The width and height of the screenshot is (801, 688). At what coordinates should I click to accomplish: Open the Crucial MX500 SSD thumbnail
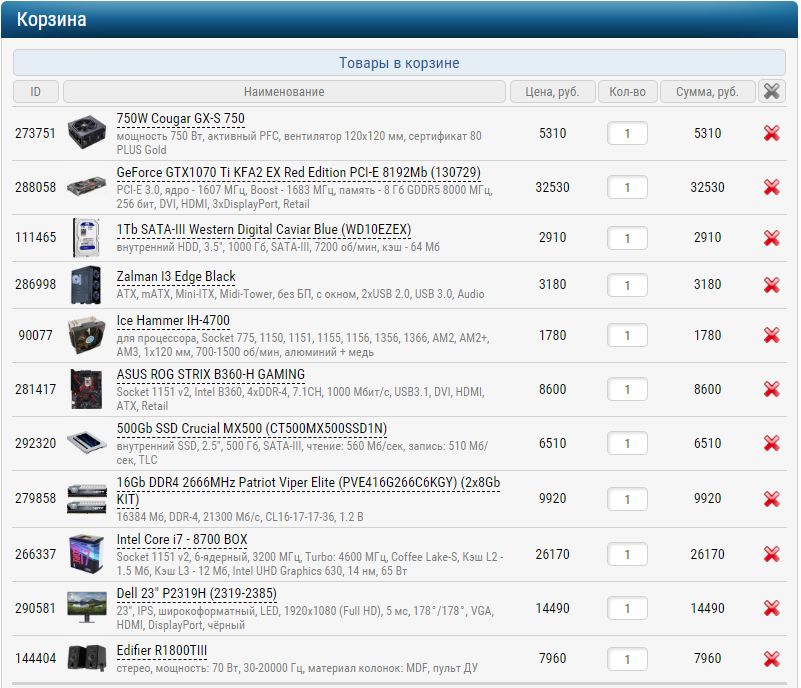87,443
